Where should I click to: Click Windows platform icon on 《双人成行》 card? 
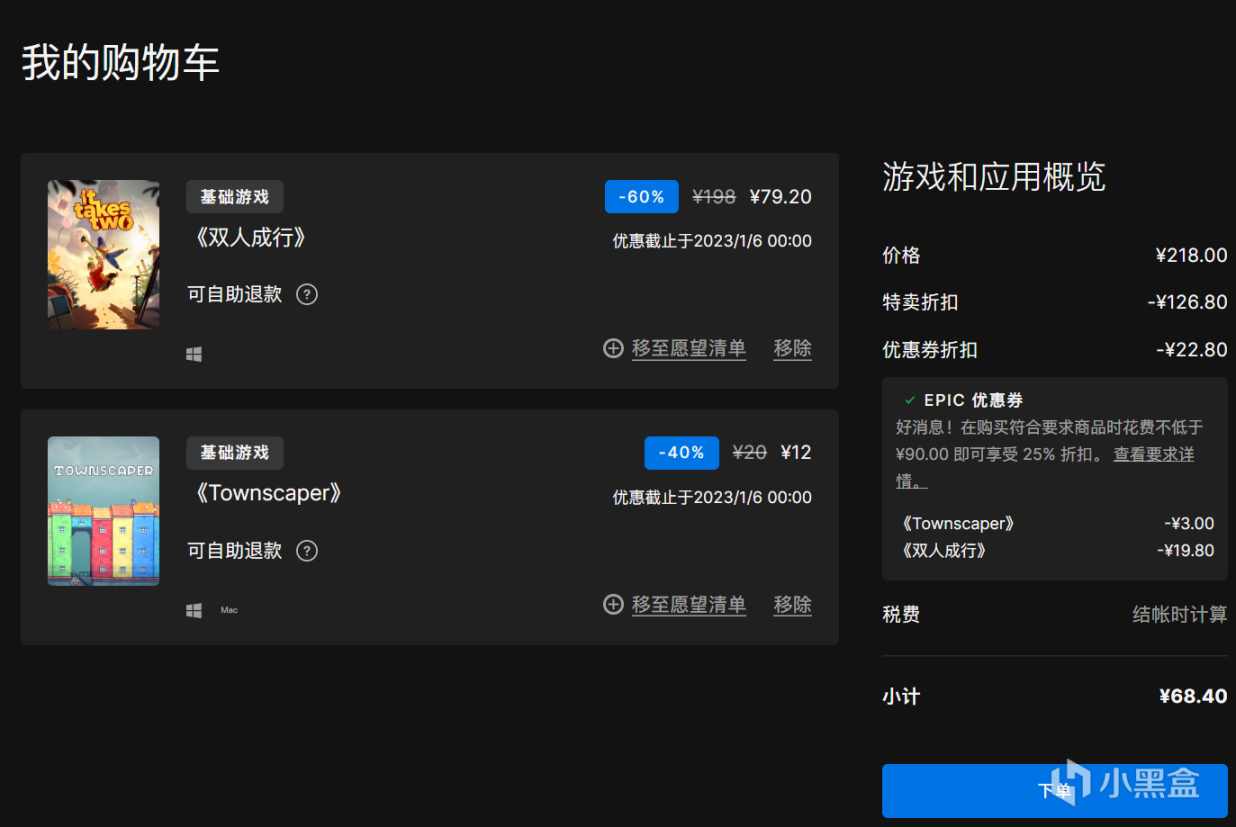click(x=194, y=354)
